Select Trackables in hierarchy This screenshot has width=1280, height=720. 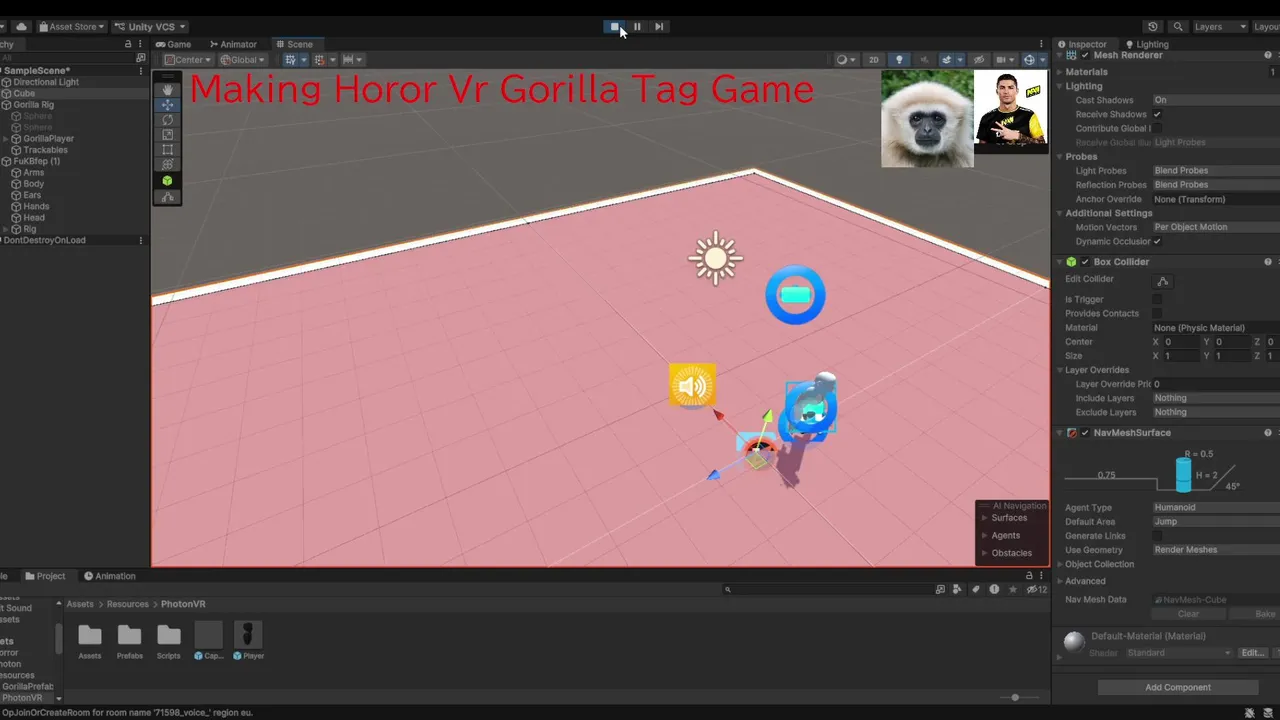click(x=45, y=150)
